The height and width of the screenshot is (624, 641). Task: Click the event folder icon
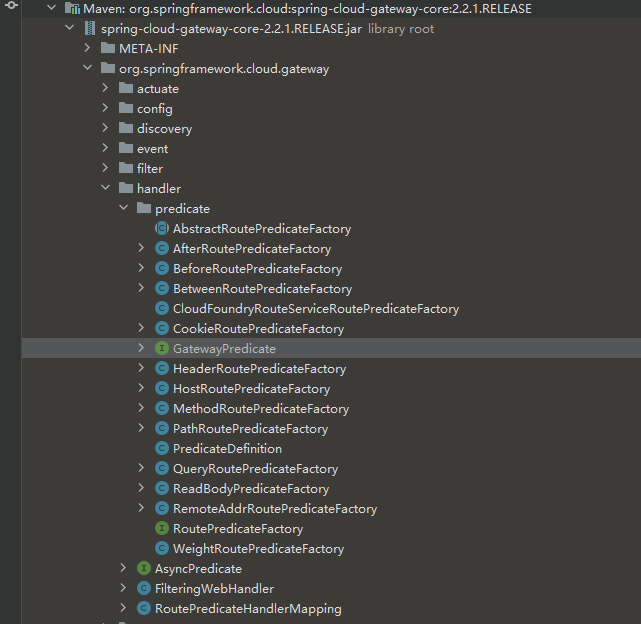126,148
